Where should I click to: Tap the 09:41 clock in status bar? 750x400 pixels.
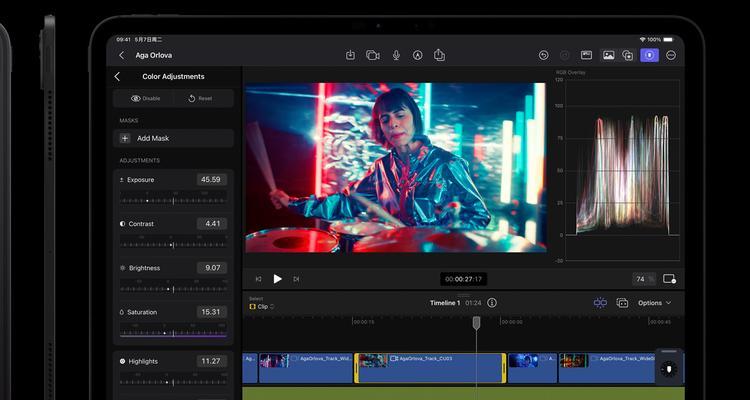pyautogui.click(x=123, y=39)
